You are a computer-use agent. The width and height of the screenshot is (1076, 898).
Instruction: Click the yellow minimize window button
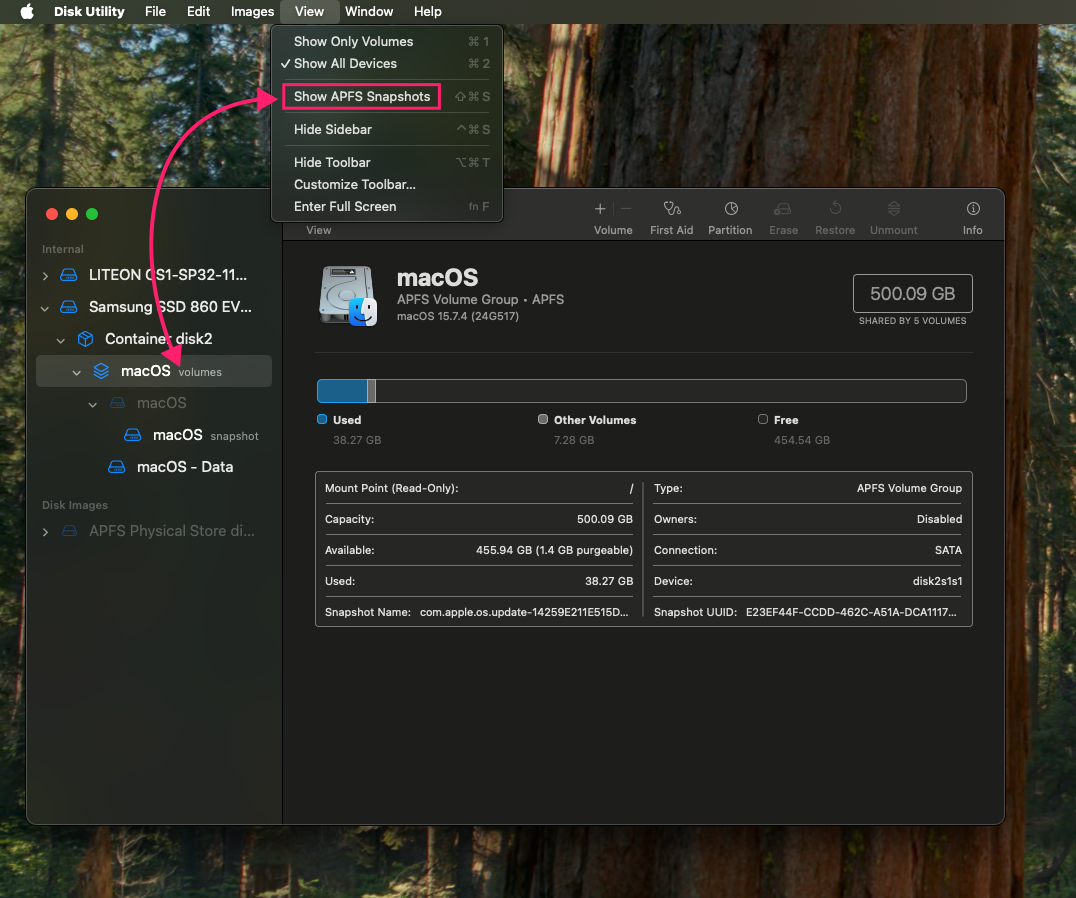click(71, 214)
